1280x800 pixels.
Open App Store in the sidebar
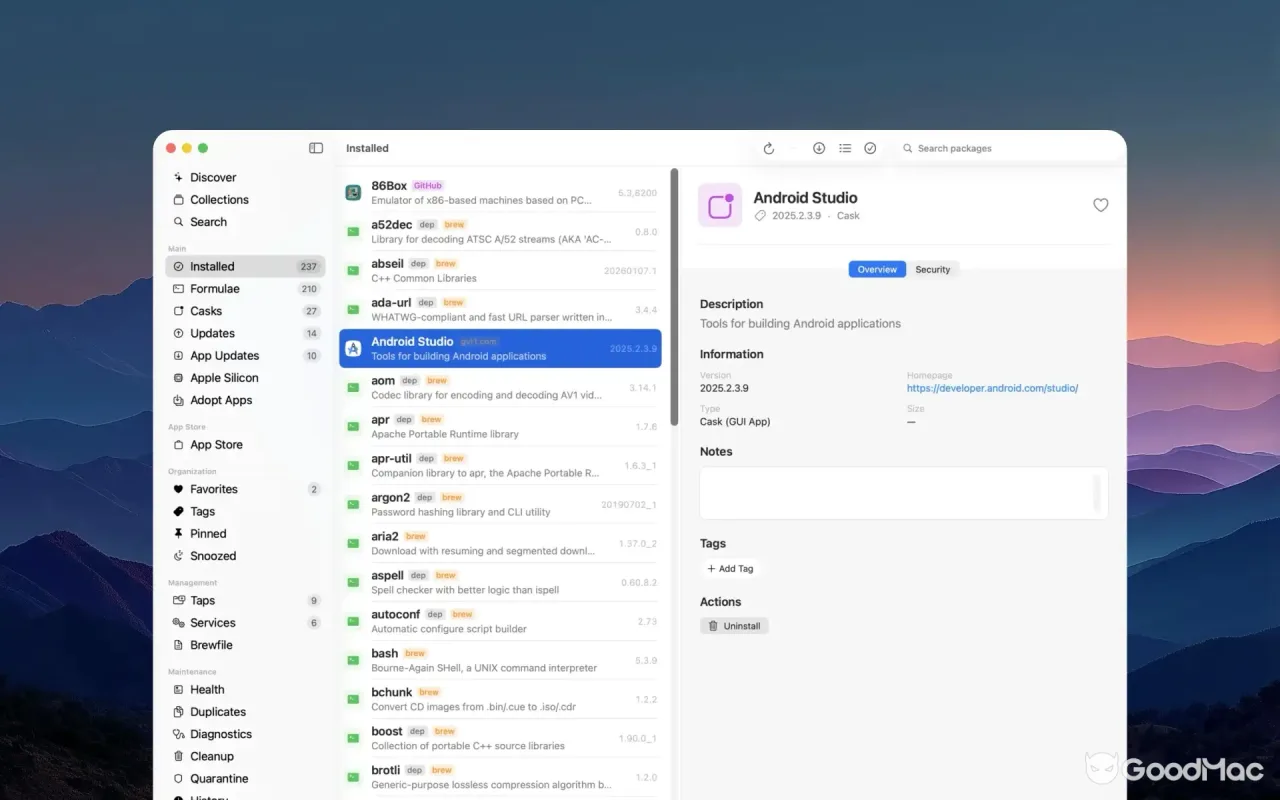coord(245,445)
